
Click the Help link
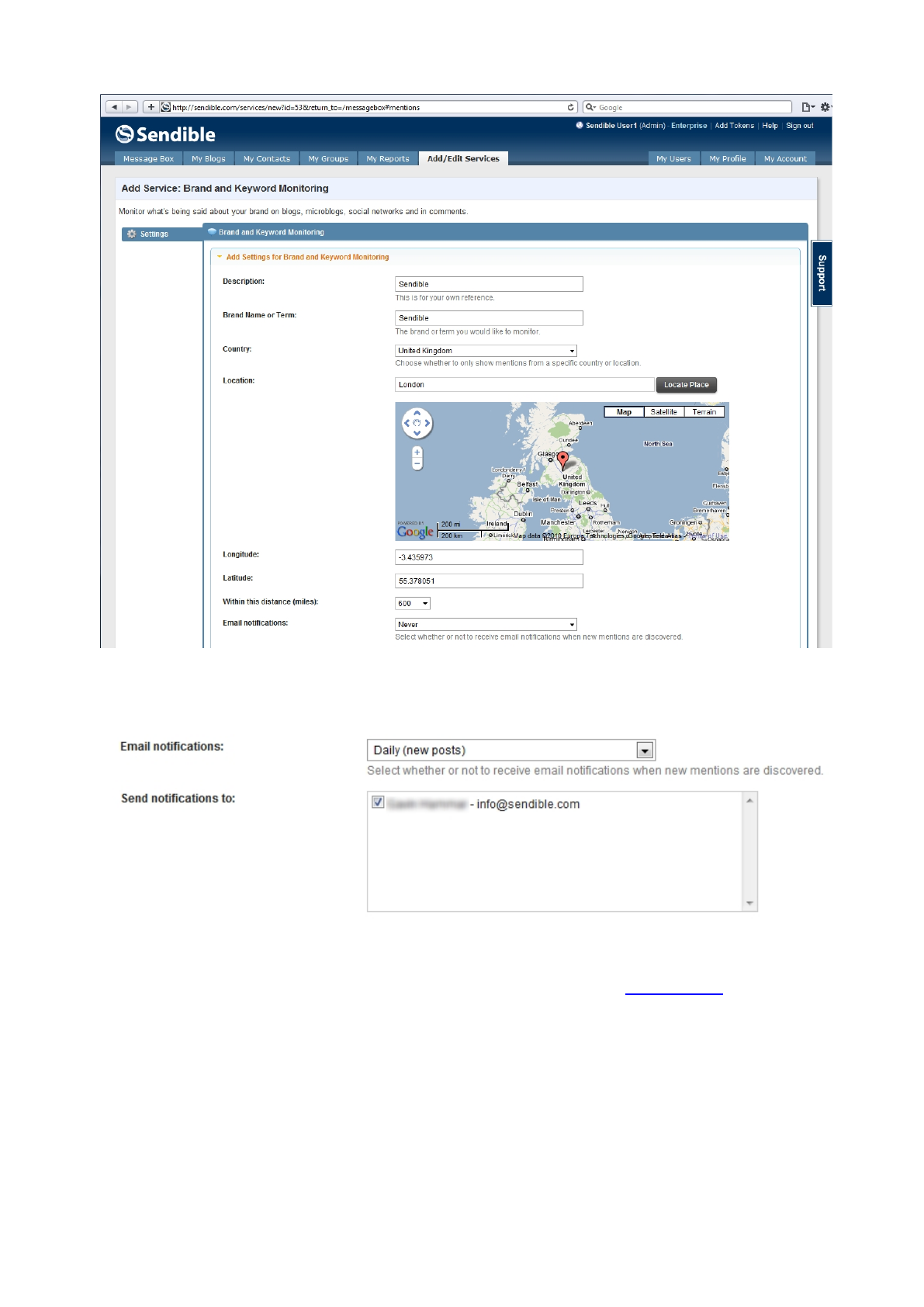click(770, 126)
